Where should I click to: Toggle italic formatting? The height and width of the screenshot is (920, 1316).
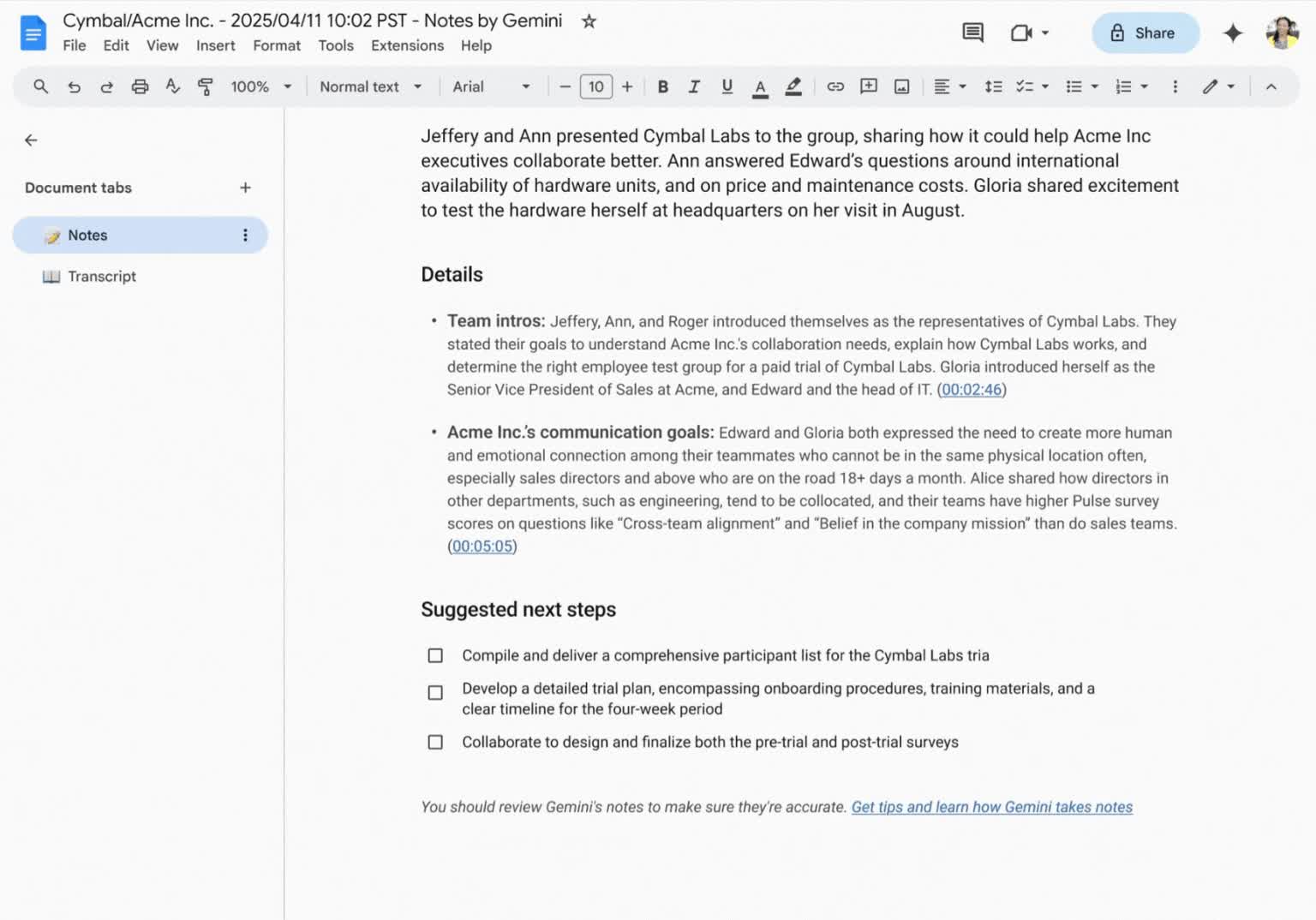(x=694, y=87)
